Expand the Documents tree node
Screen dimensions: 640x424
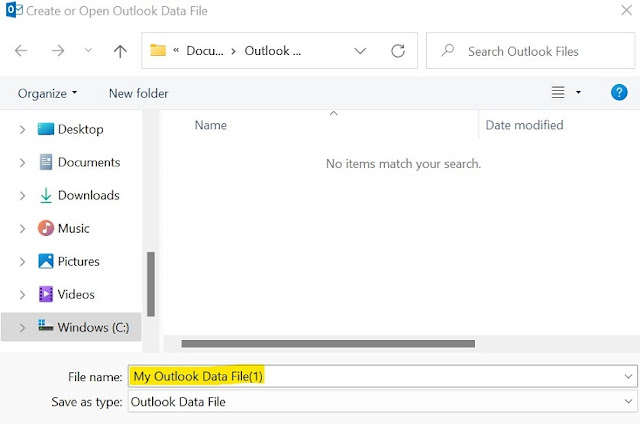(22, 163)
